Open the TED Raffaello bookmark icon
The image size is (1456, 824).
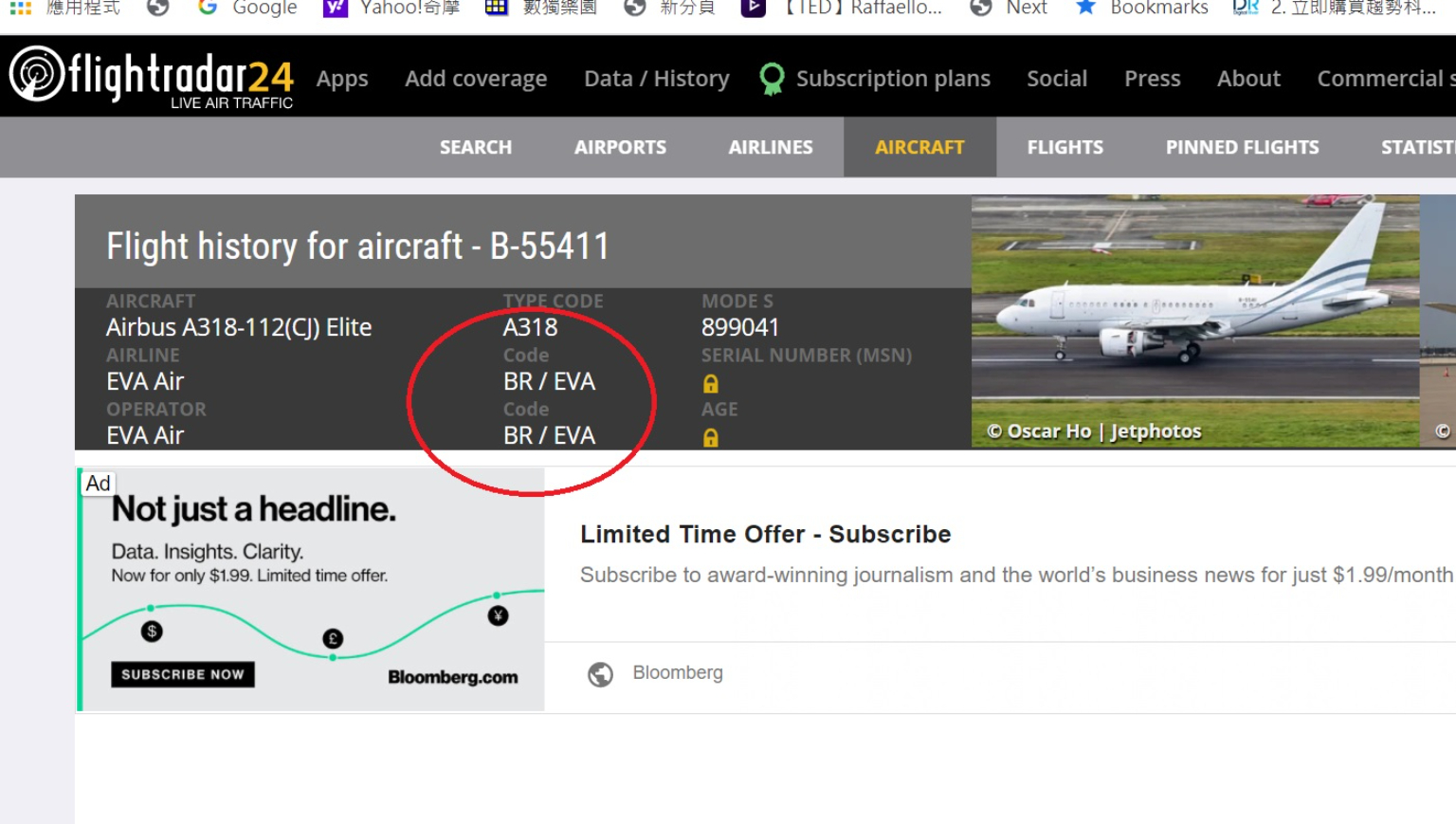pos(753,8)
